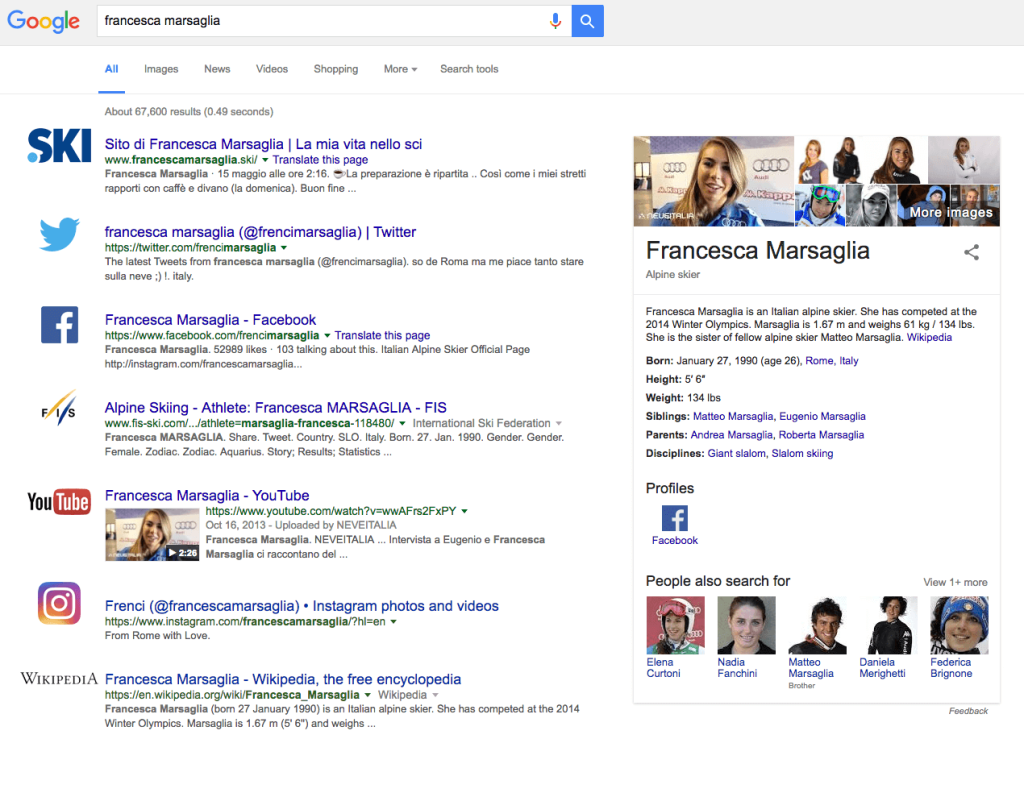
Task: Open the FIS Alpine Skiing athlete result
Action: tap(276, 408)
